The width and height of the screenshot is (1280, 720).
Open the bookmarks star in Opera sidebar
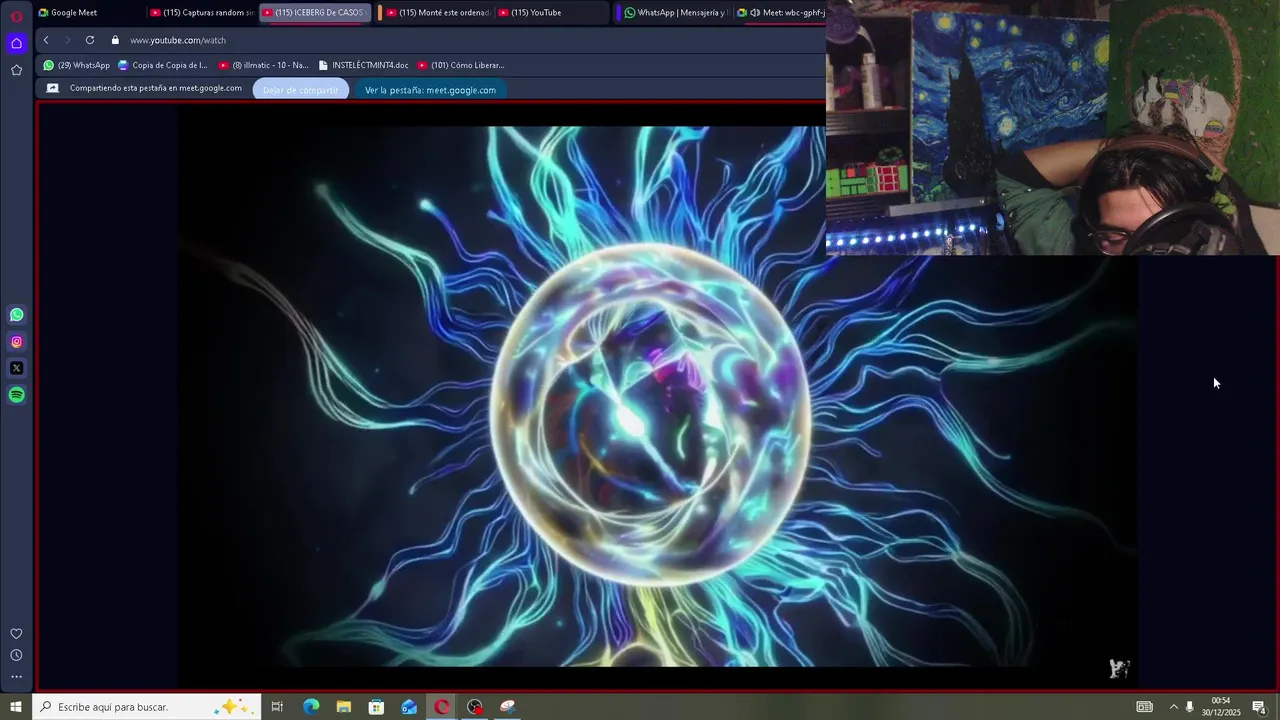[16, 70]
